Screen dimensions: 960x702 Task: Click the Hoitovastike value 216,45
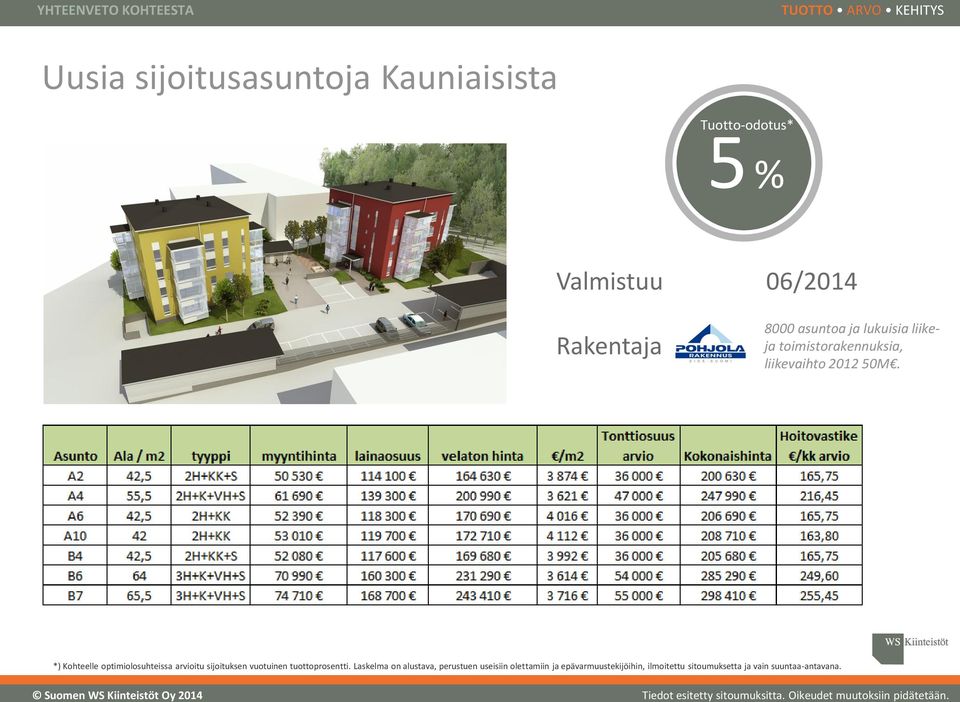pyautogui.click(x=819, y=496)
